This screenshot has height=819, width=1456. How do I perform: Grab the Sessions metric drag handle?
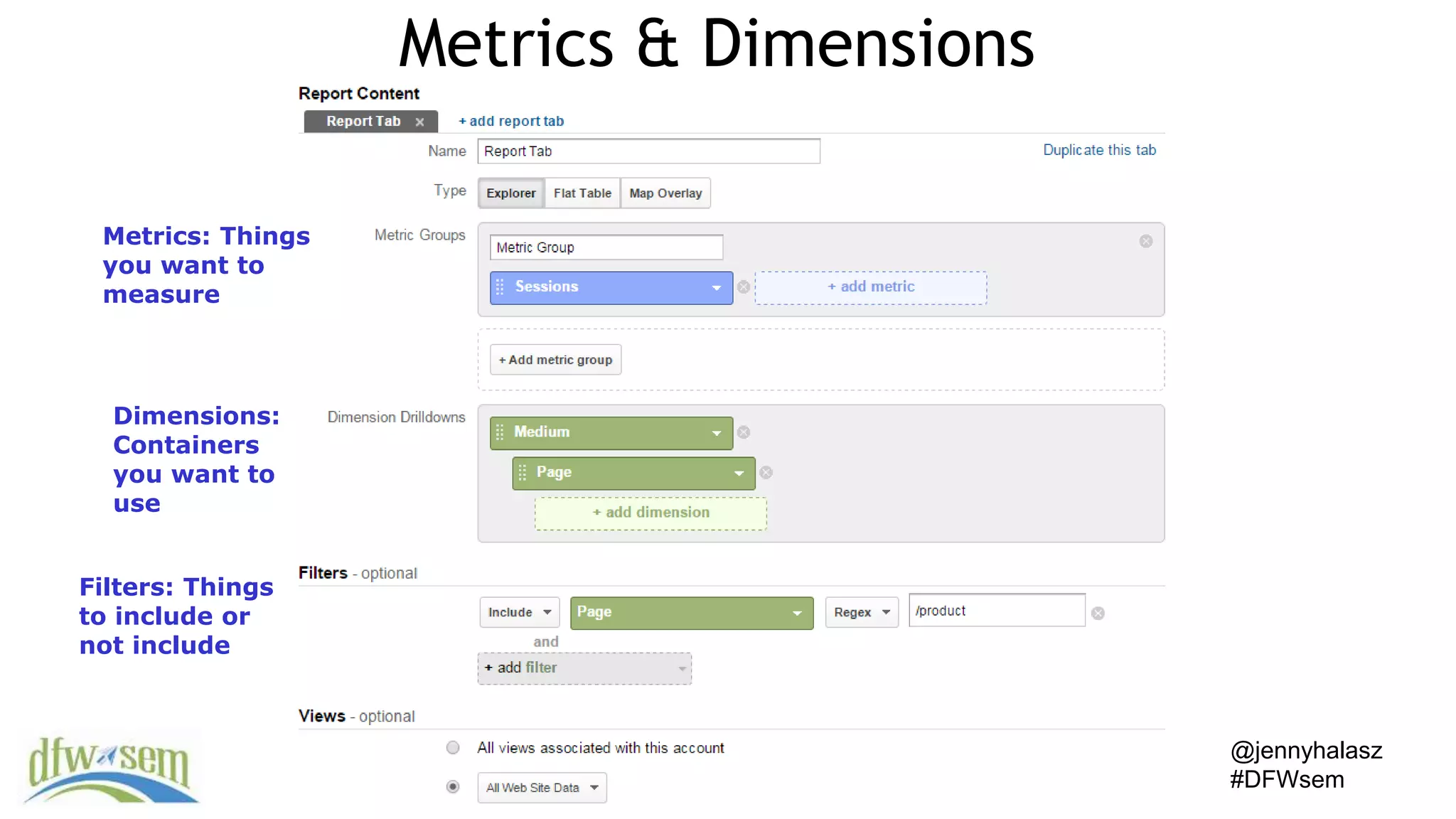(500, 287)
